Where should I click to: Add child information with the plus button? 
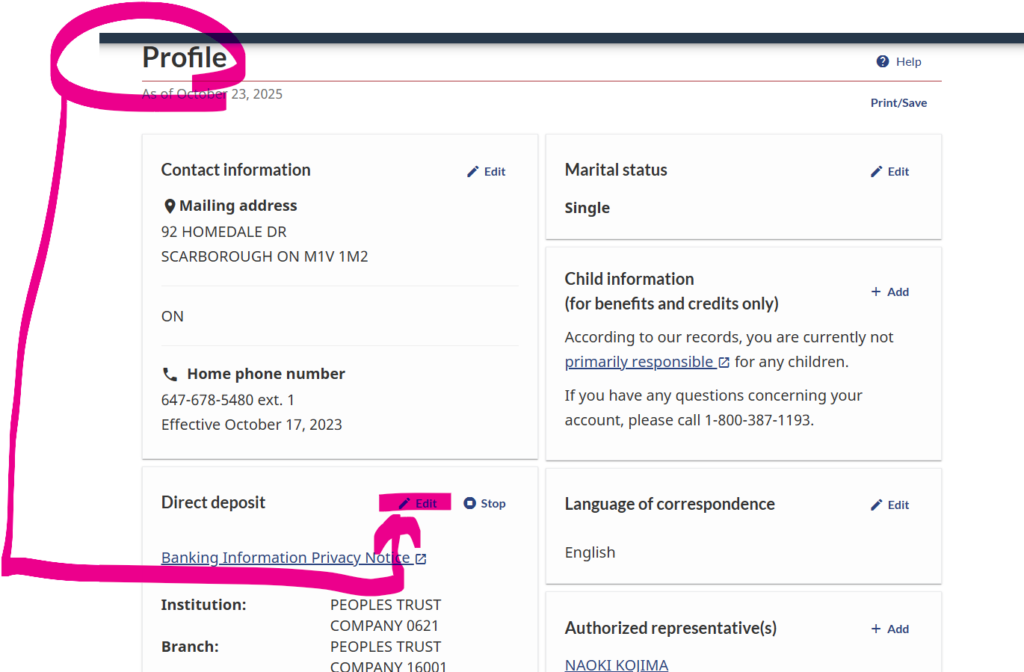(x=889, y=292)
